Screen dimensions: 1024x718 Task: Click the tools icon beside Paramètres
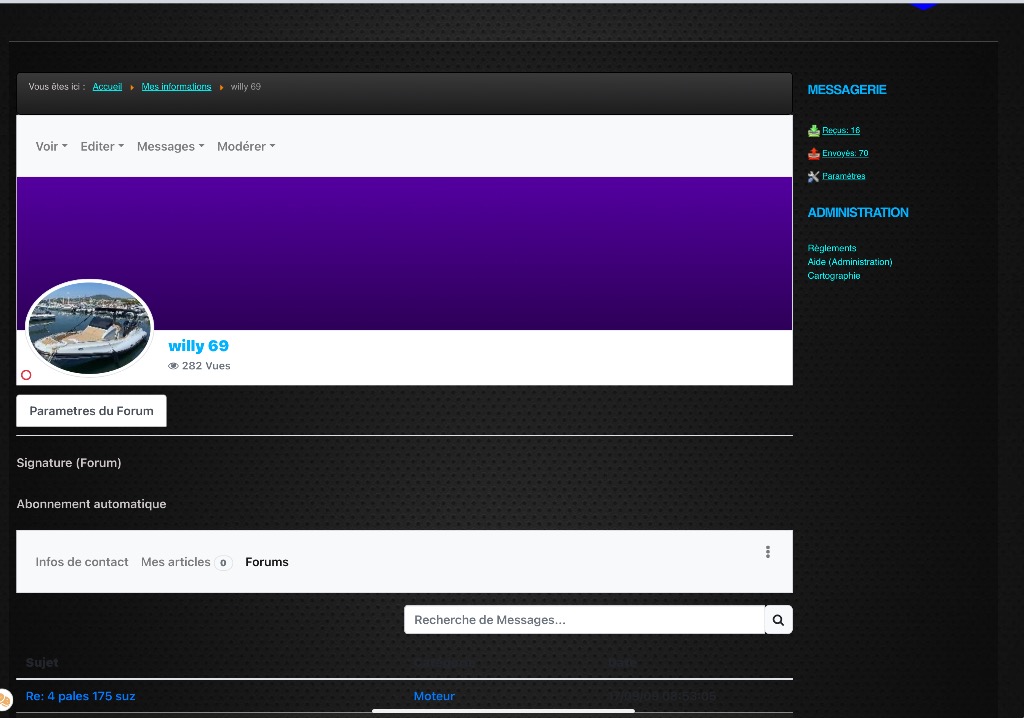(814, 177)
